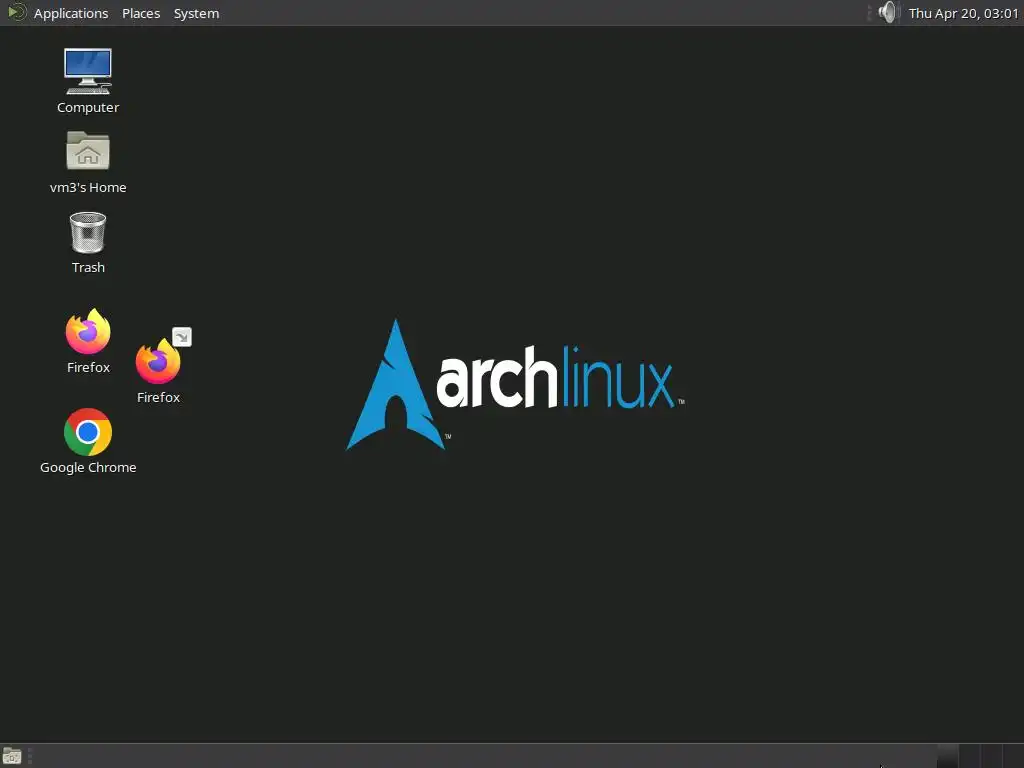
Task: Open the clock showing Thu Apr 20, 03:01
Action: (963, 13)
